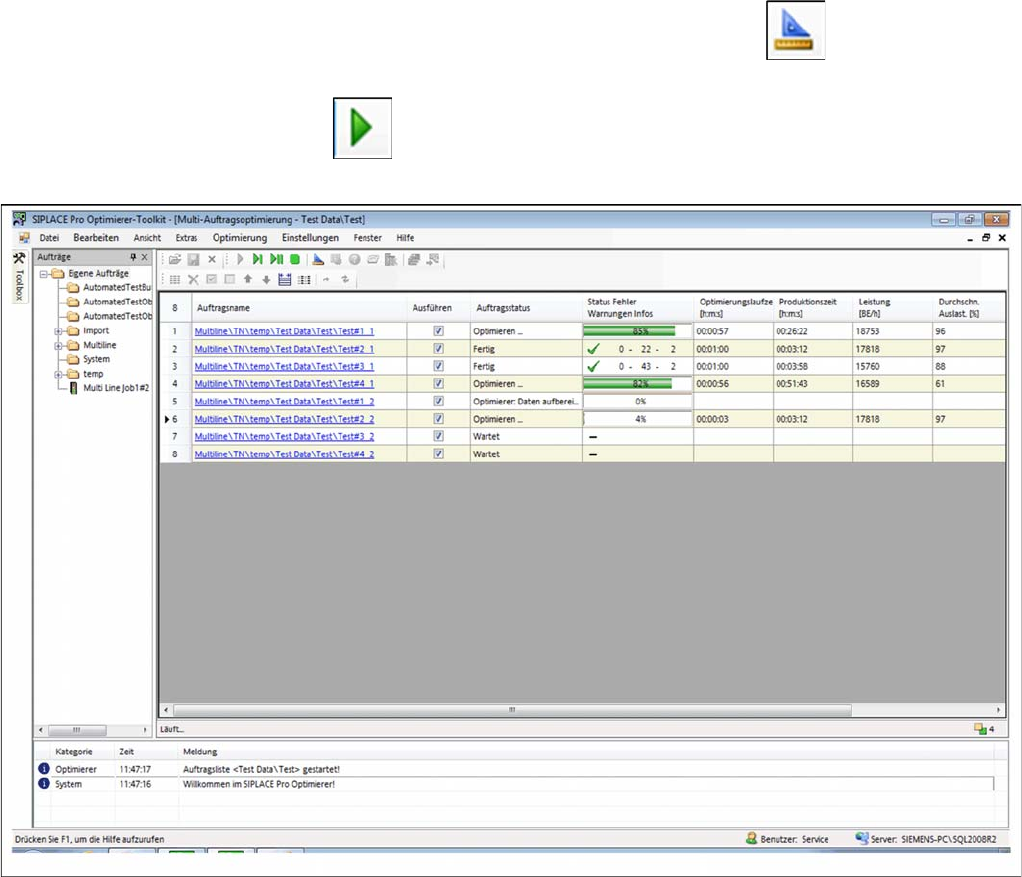Toggle Ausführen checkbox for Test#3_2 row
This screenshot has height=877, width=1022.
438,436
